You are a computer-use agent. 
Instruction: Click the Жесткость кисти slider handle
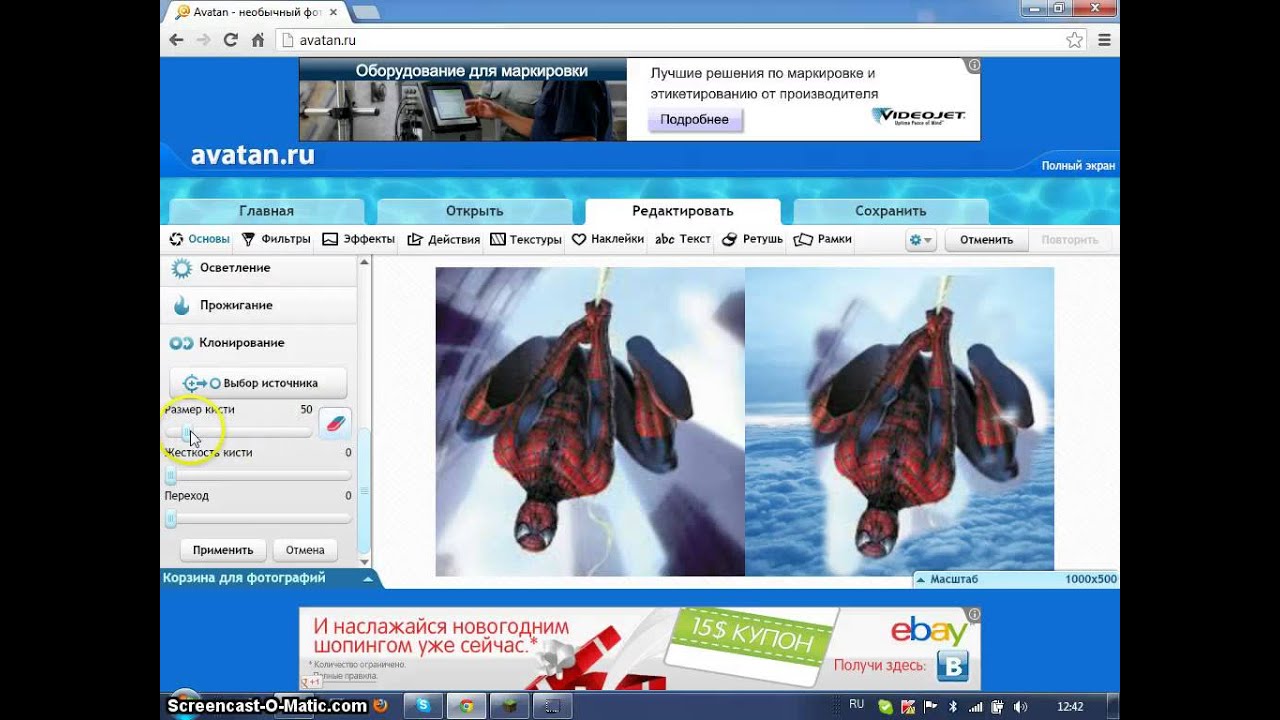pyautogui.click(x=170, y=476)
